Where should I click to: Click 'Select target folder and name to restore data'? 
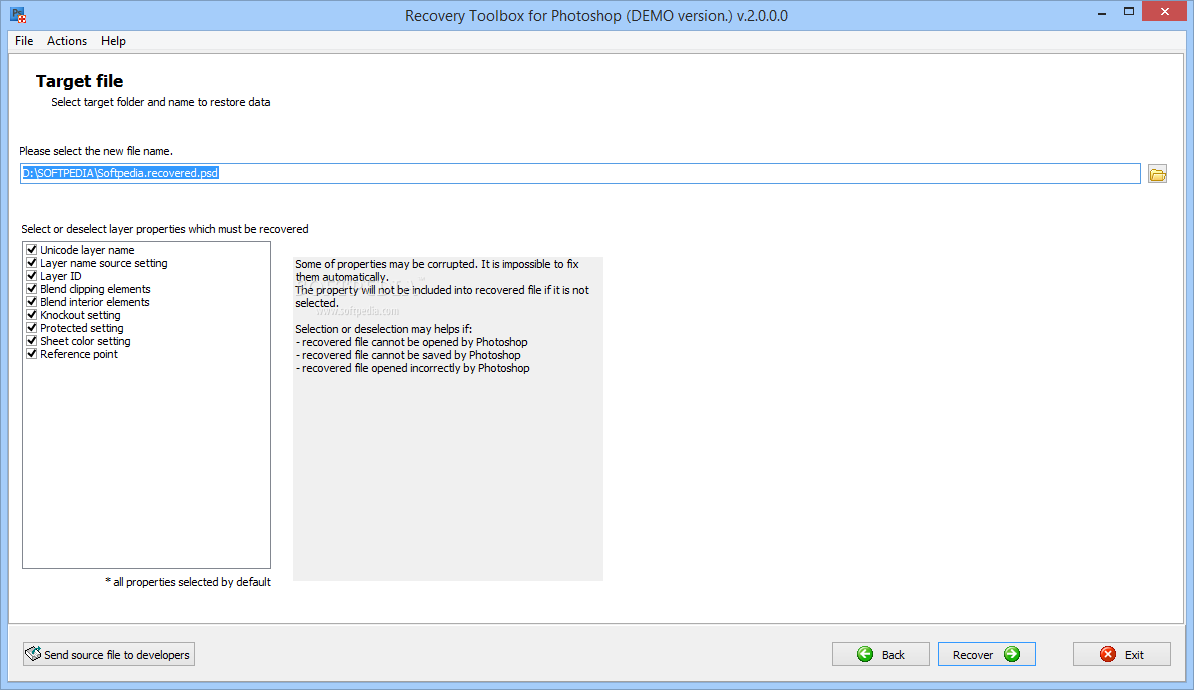click(x=161, y=102)
